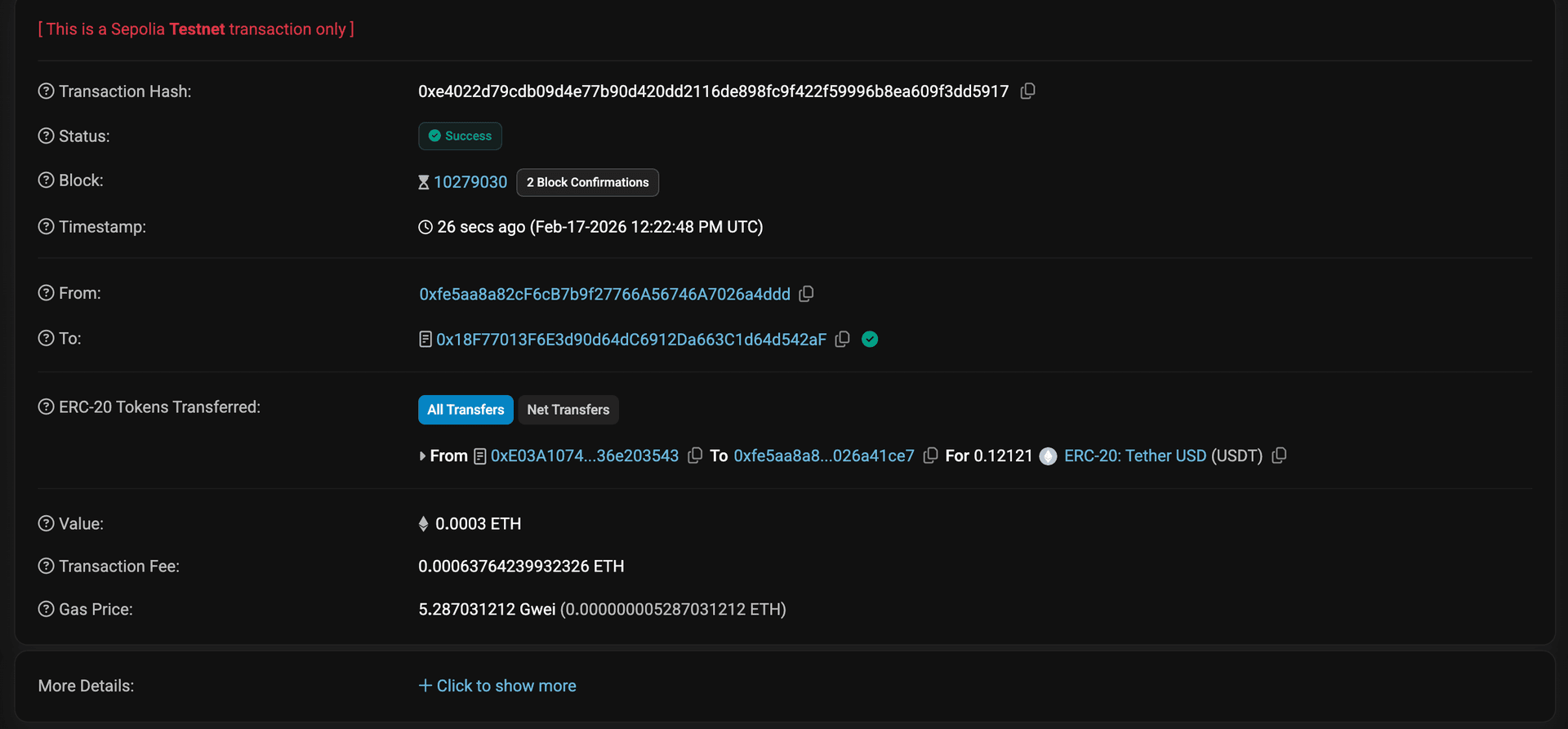Click the 2 Block Confirmations badge

(587, 182)
